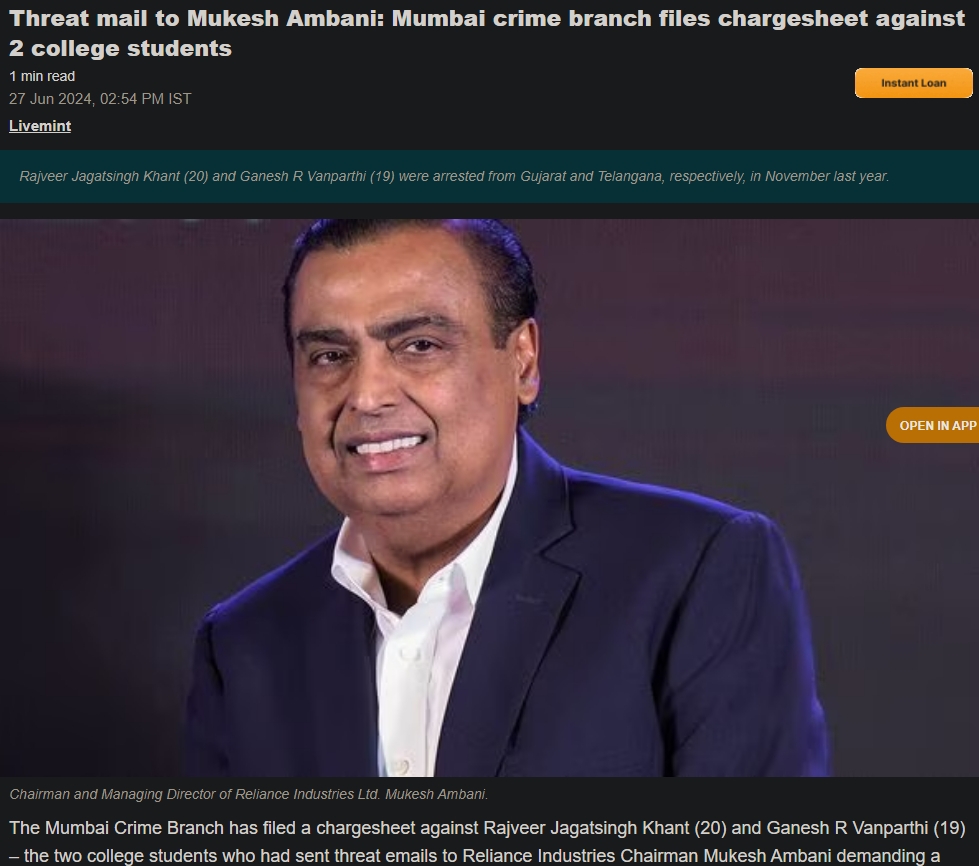Click "02:54 PM IST" in the timestamp
This screenshot has width=979, height=866.
click(146, 99)
